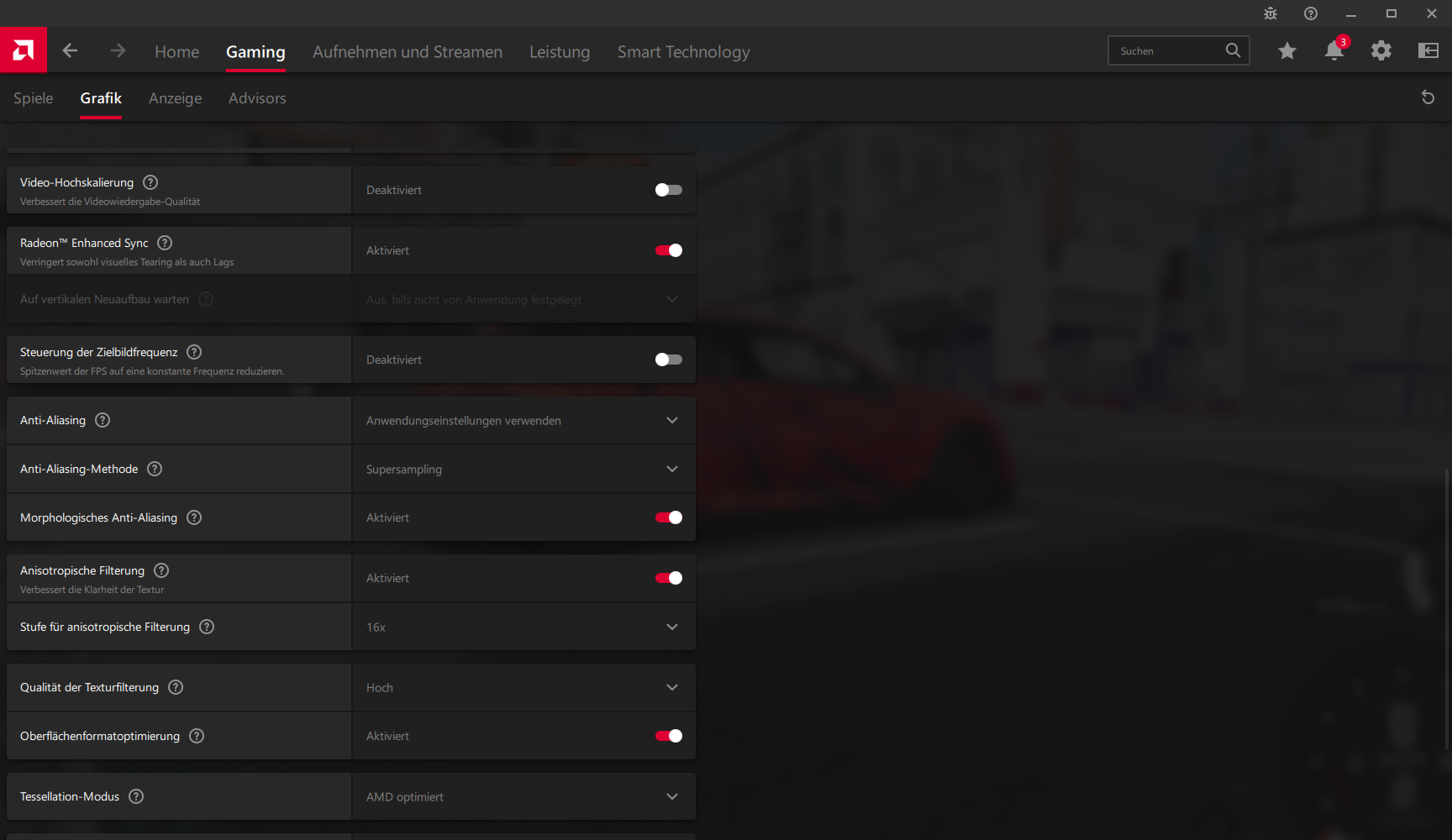Expand the 16x anisotropic level dropdown

pos(523,627)
